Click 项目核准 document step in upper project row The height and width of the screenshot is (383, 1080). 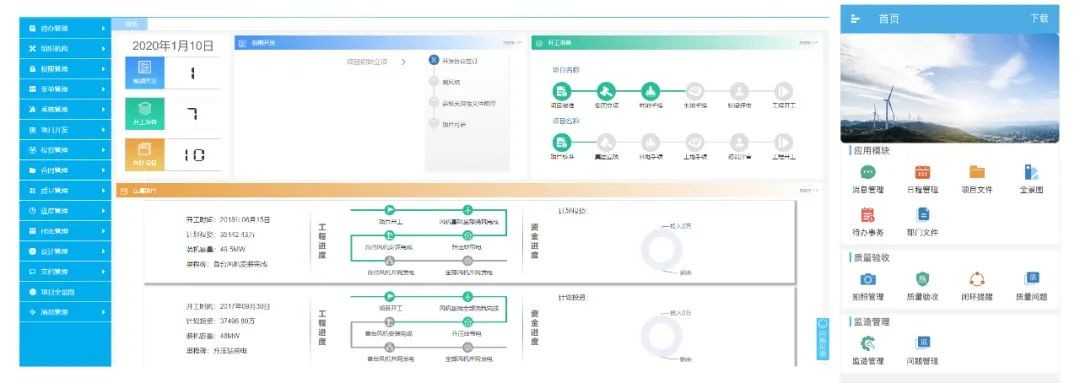coord(561,91)
